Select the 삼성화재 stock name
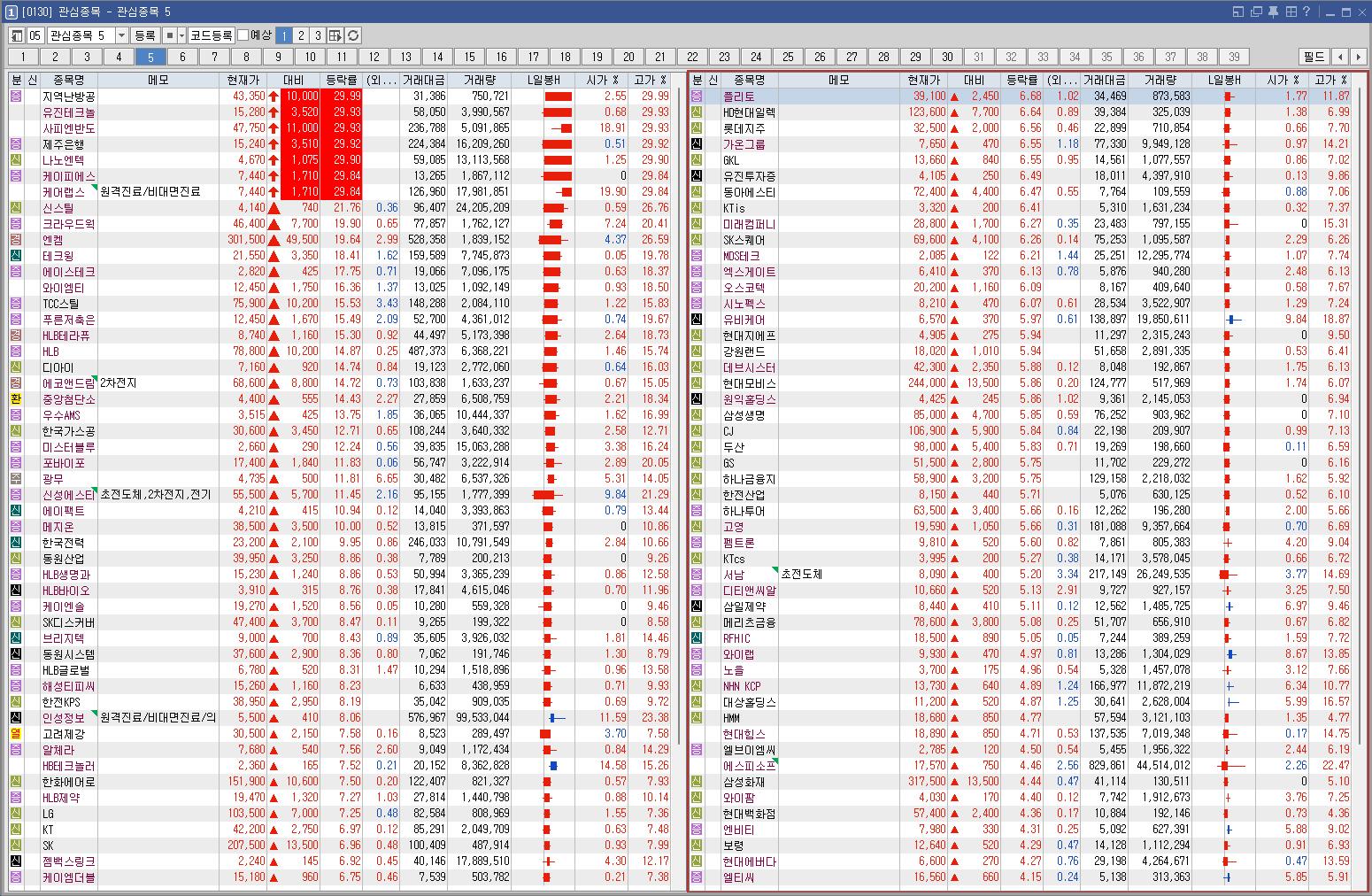The image size is (1372, 896). [744, 782]
